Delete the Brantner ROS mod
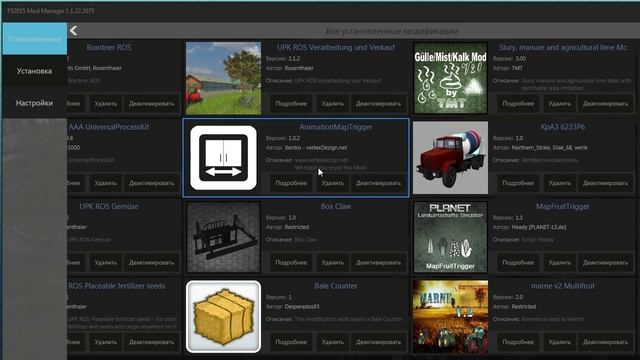The height and width of the screenshot is (360, 640). click(105, 104)
